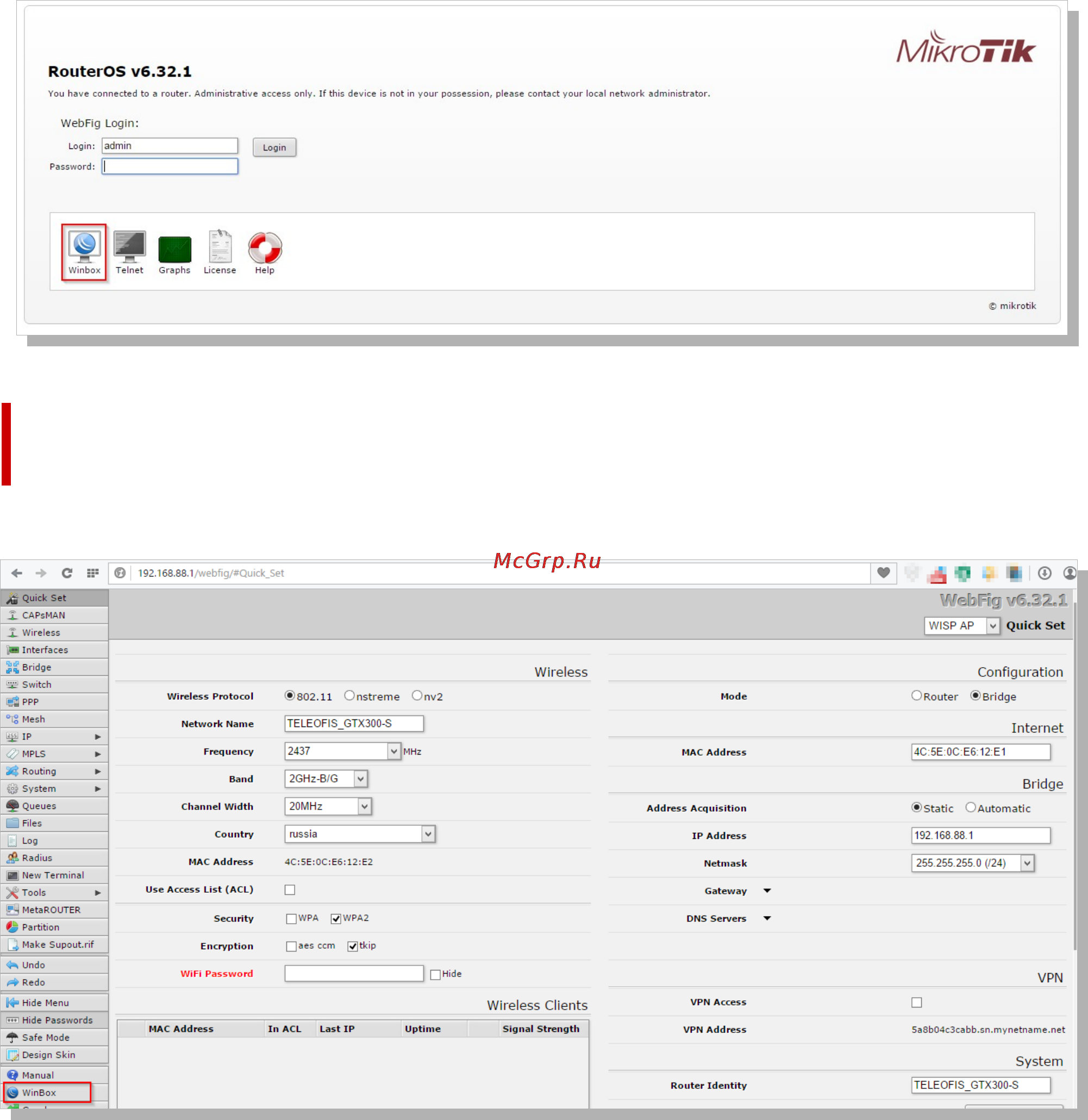1088x1120 pixels.
Task: Open the Radius sidebar entry
Action: (54, 857)
